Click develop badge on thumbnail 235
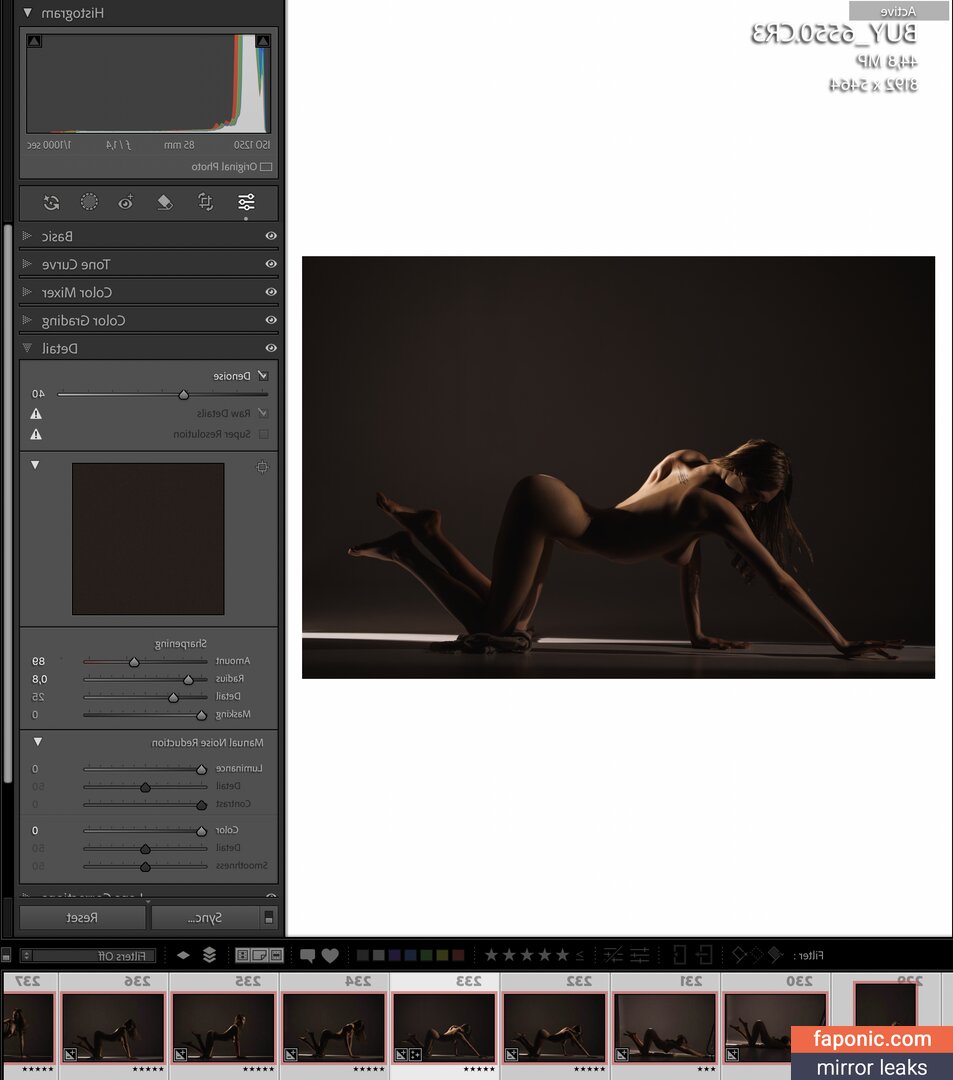This screenshot has width=953, height=1080. (180, 1055)
